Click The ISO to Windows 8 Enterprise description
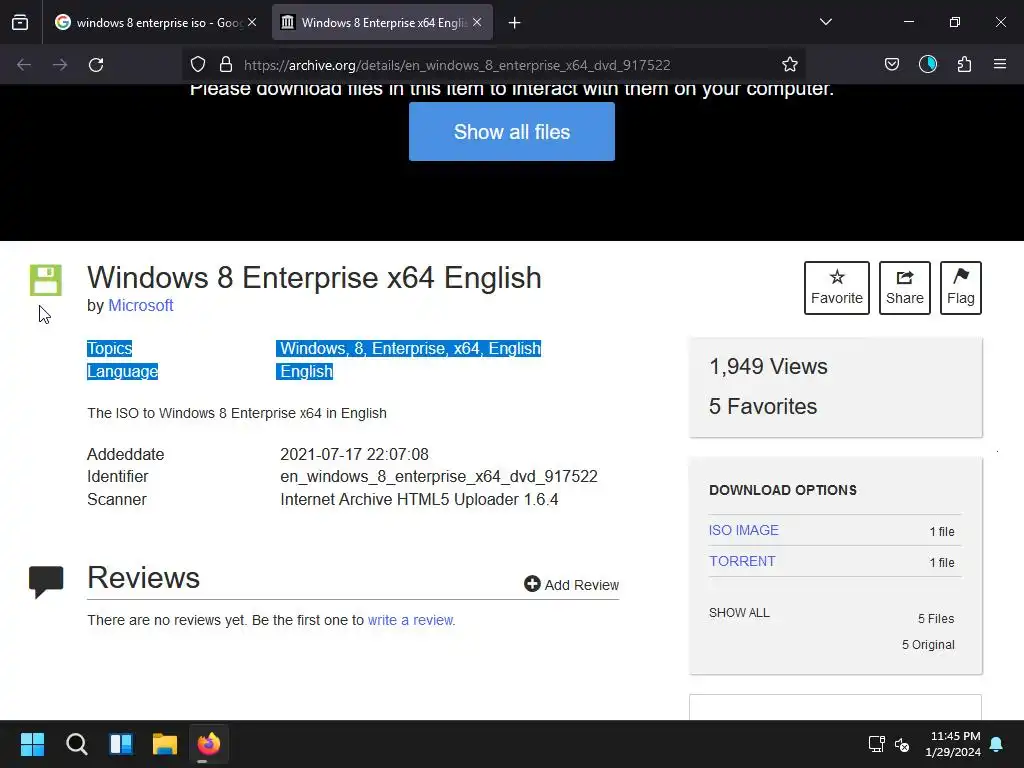1024x768 pixels. point(237,413)
